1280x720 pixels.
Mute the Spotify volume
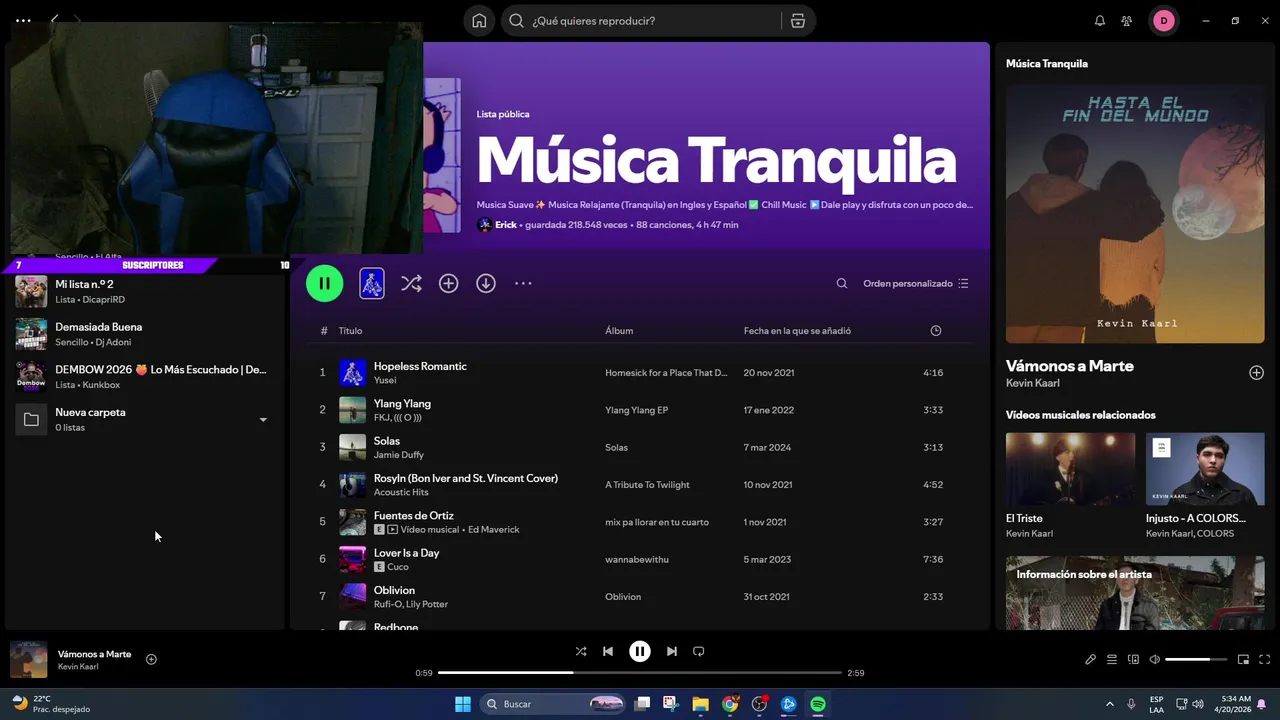(x=1155, y=659)
